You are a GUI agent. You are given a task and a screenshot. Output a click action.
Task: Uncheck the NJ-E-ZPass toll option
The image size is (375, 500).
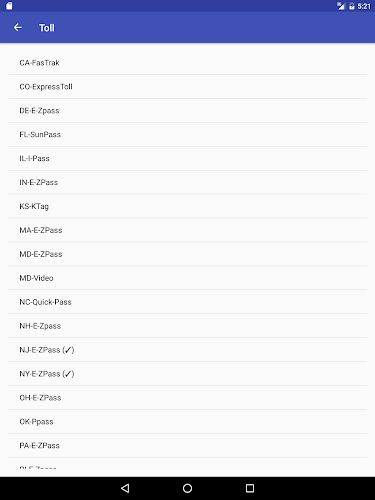[187, 350]
